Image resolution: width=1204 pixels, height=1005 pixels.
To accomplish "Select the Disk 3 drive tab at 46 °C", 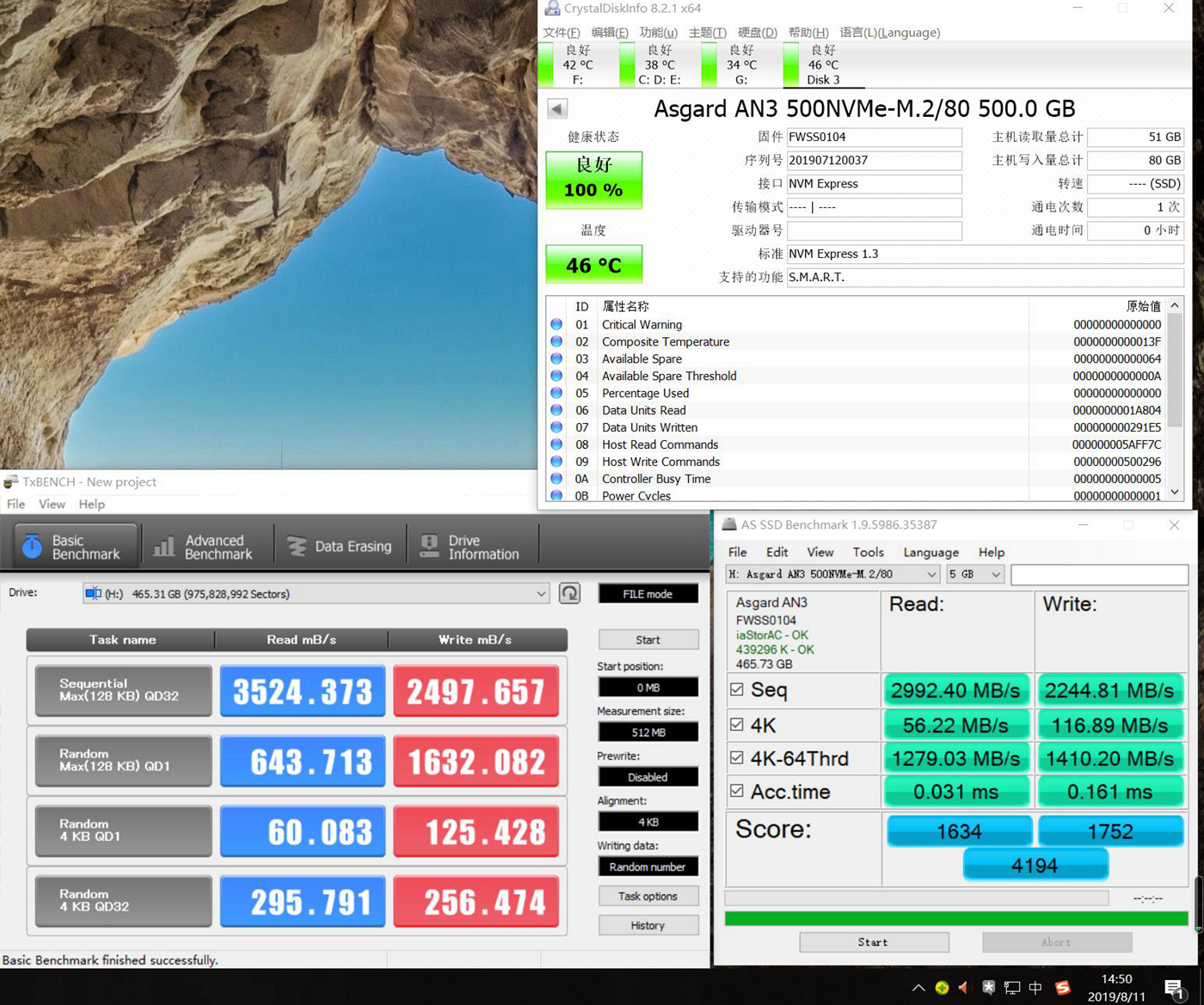I will pos(823,65).
